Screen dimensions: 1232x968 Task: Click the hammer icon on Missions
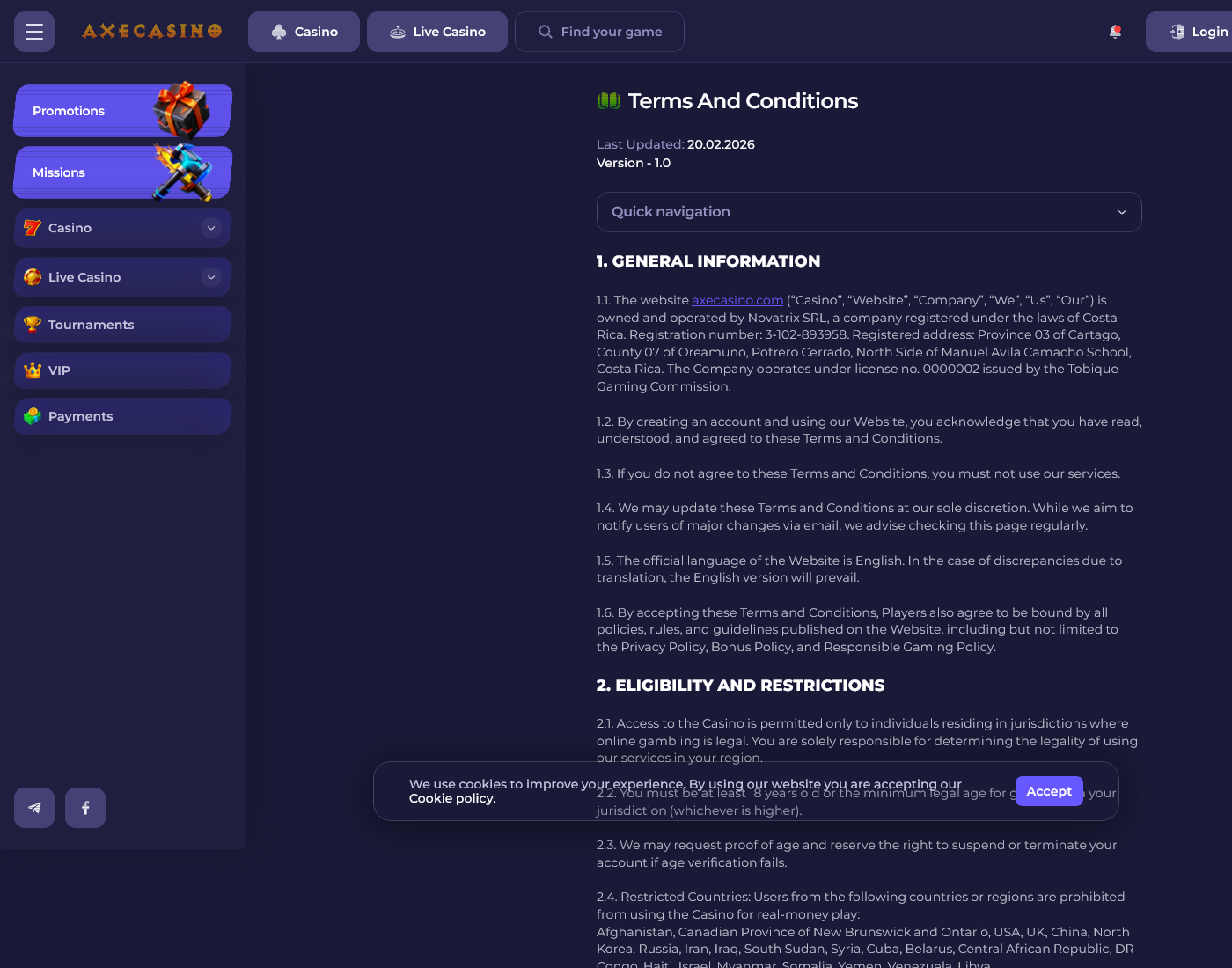[184, 172]
